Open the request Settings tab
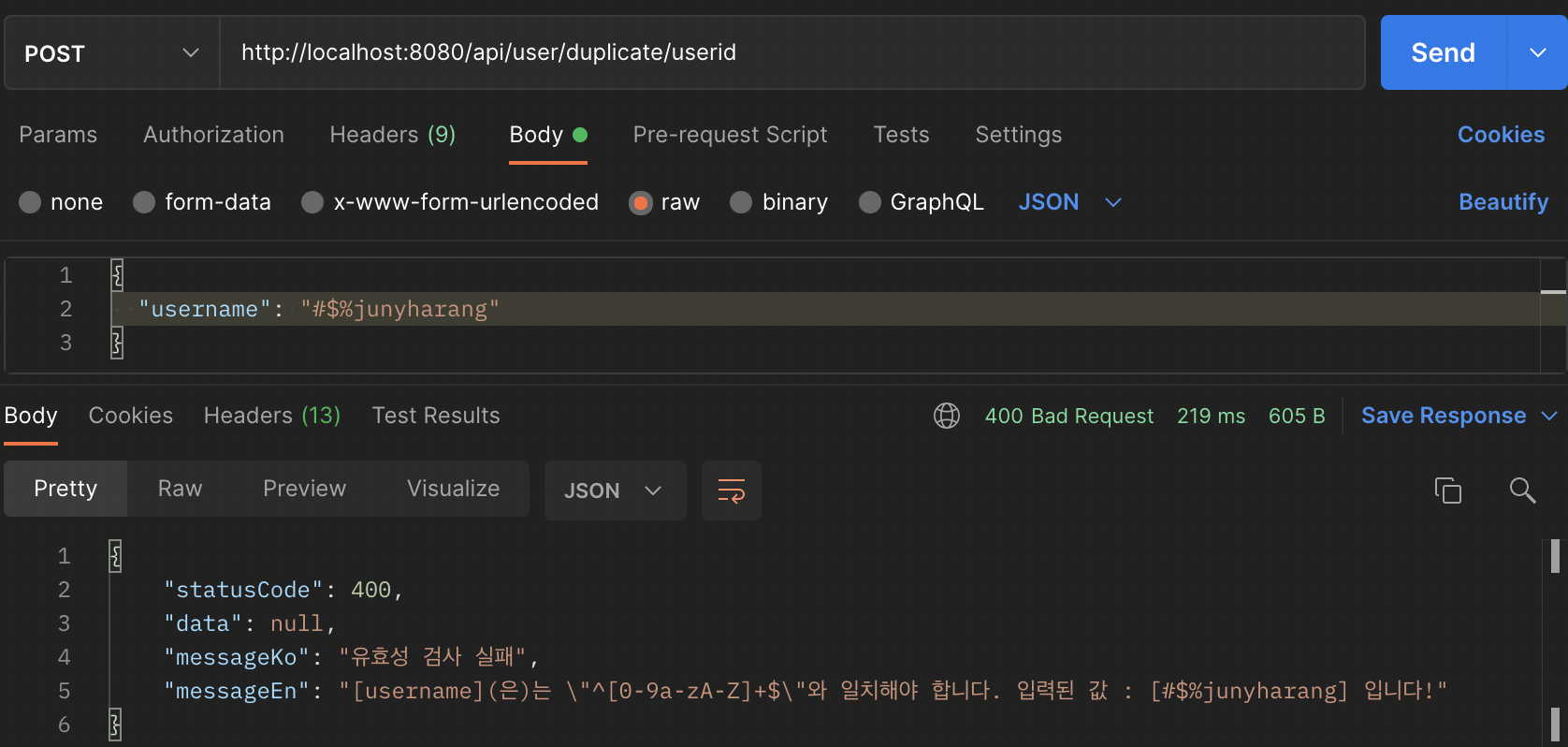This screenshot has width=1568, height=747. click(x=1018, y=135)
